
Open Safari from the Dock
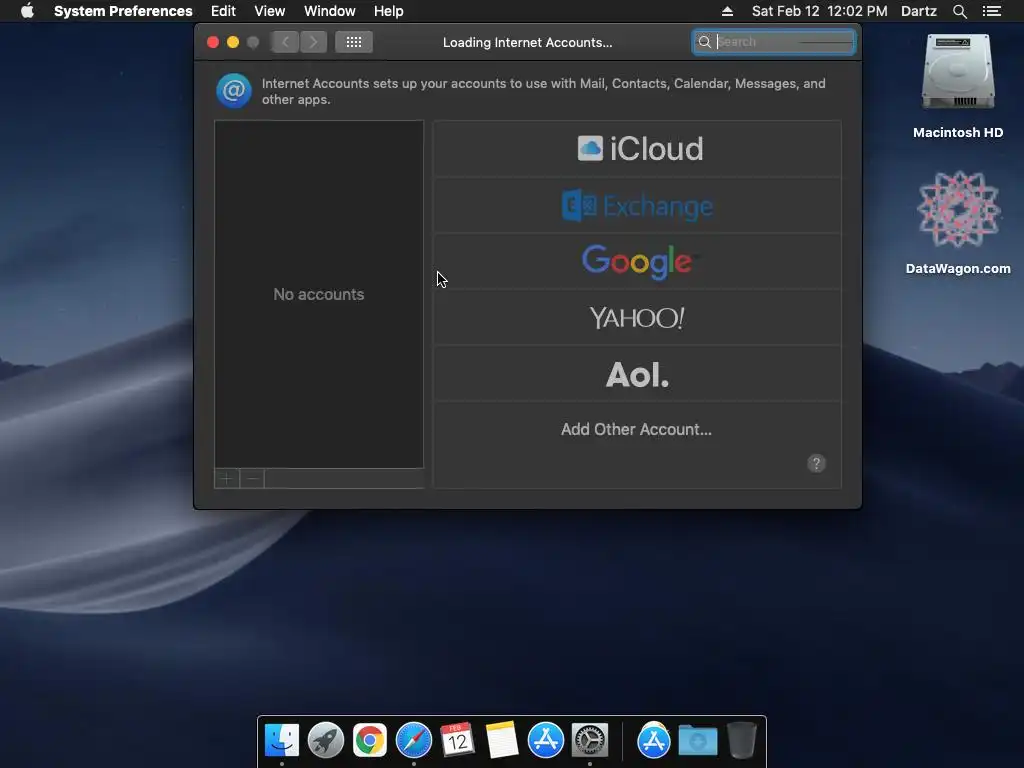(413, 740)
